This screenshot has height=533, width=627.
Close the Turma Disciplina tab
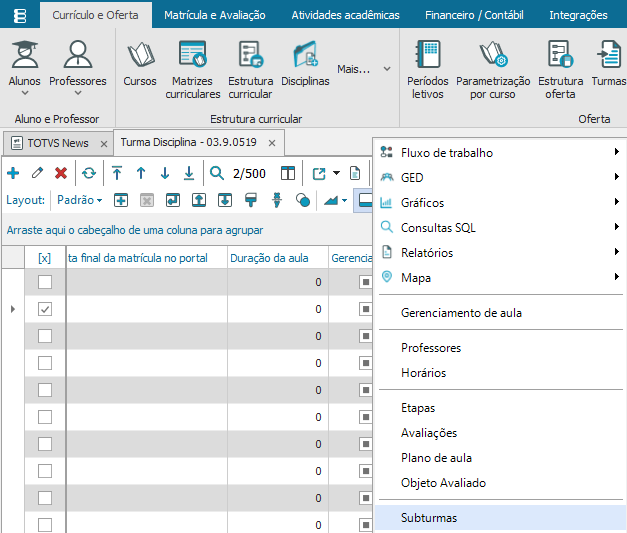click(x=271, y=143)
